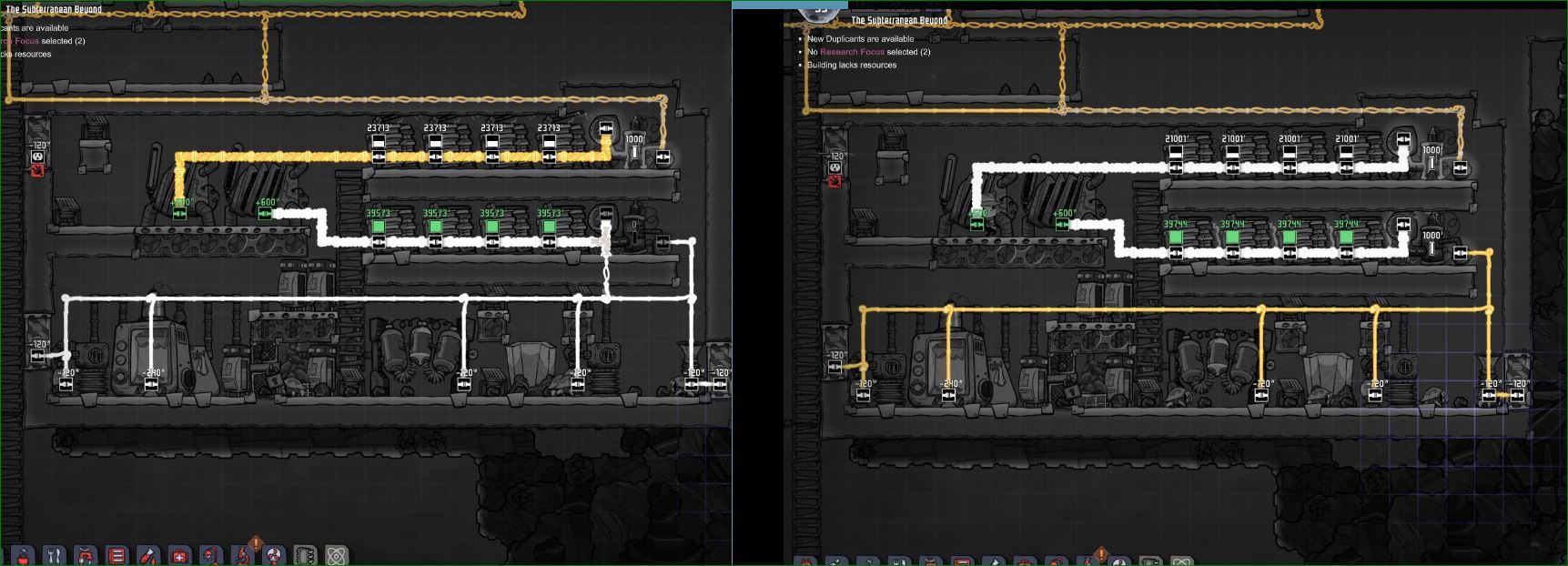Open the Radiation atom category in left toolbar

336,555
